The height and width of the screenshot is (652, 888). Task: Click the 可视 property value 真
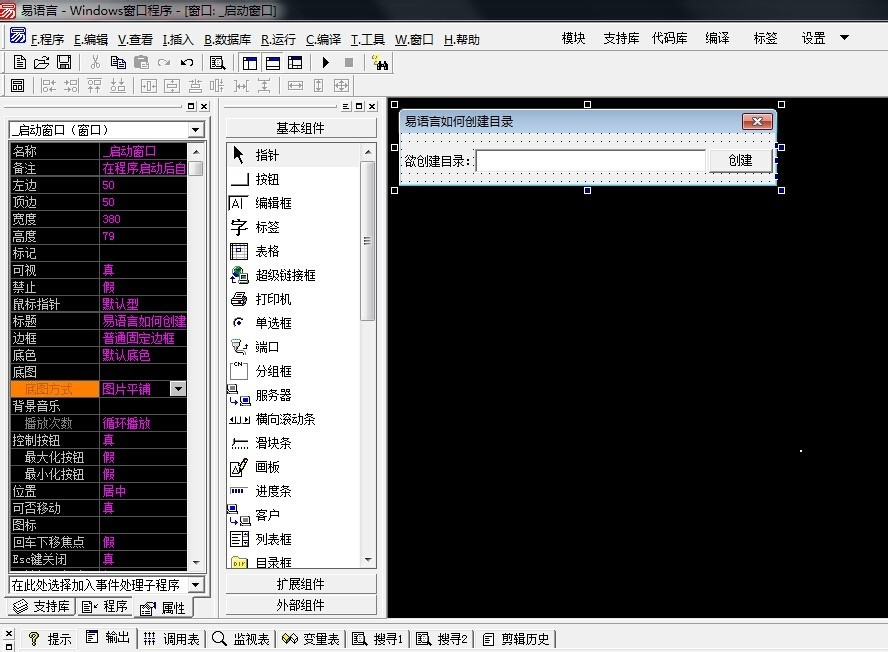pyautogui.click(x=143, y=270)
